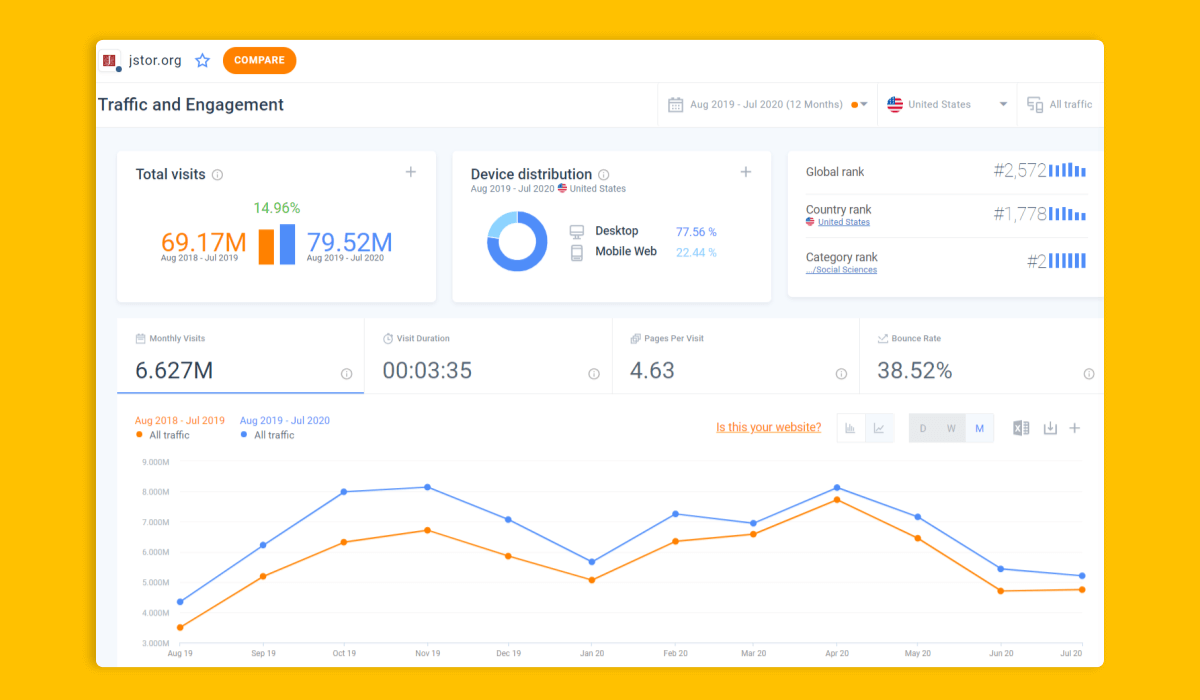The image size is (1200, 700).
Task: Click the Nov 19 blue data point on chart
Action: (x=427, y=487)
